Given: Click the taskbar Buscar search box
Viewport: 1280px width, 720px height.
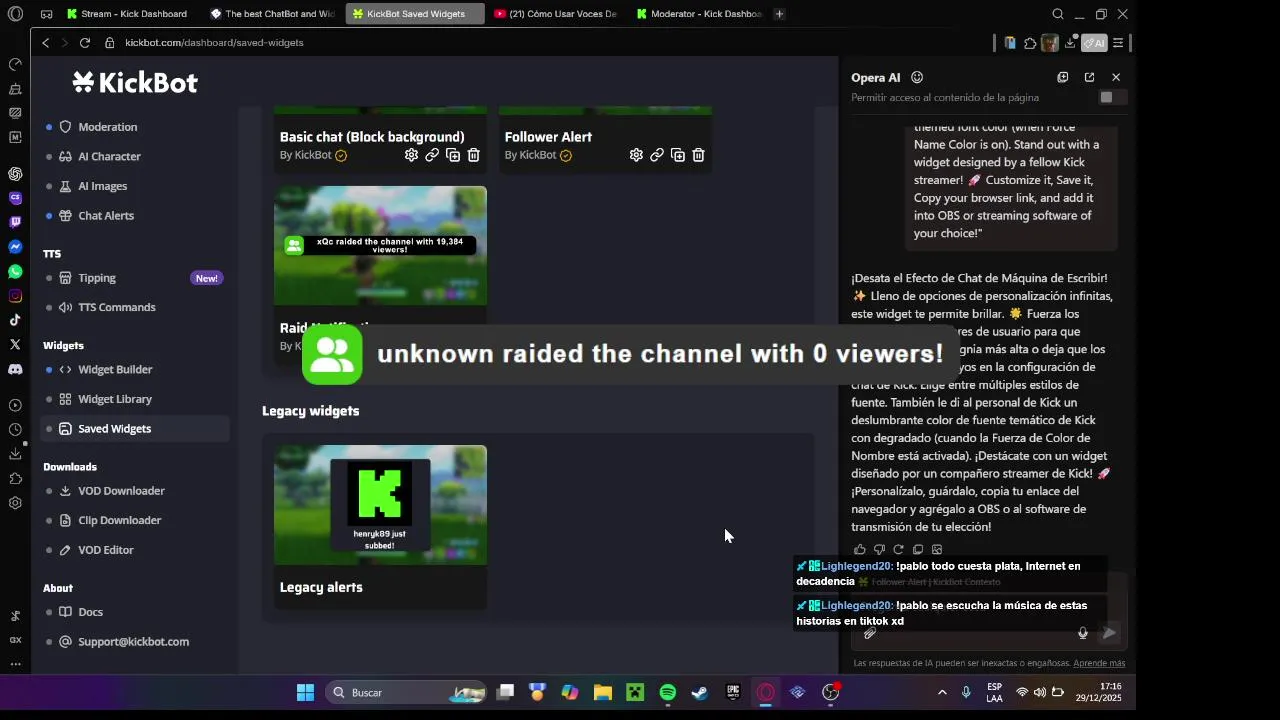Looking at the screenshot, I should [407, 692].
